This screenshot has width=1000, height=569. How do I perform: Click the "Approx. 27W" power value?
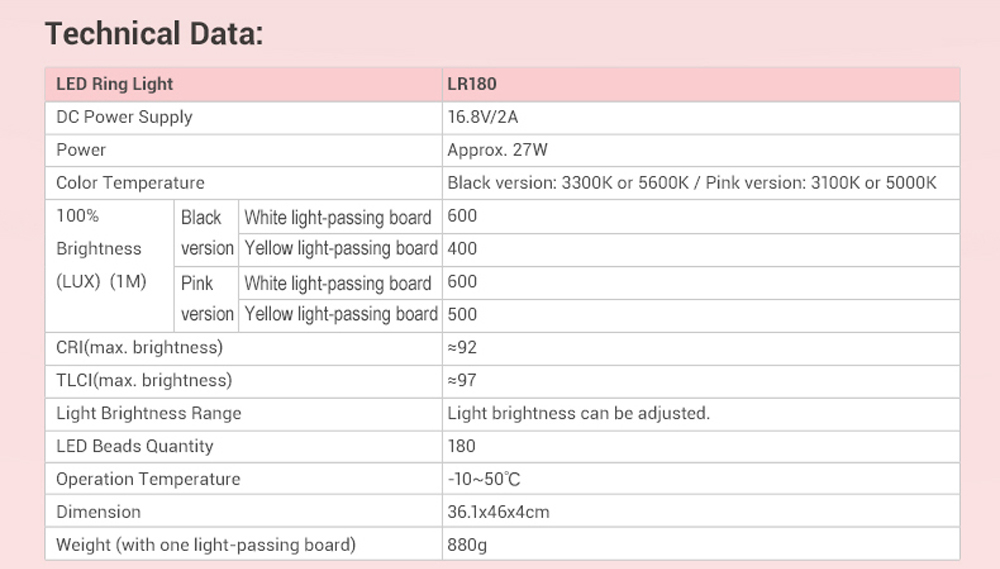tap(497, 150)
